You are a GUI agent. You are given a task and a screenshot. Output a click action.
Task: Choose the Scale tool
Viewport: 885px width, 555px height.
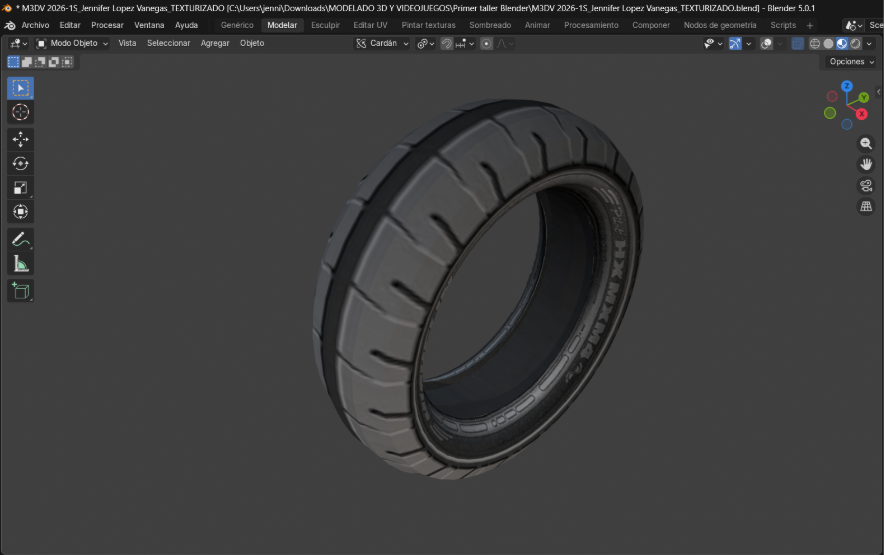click(x=20, y=187)
